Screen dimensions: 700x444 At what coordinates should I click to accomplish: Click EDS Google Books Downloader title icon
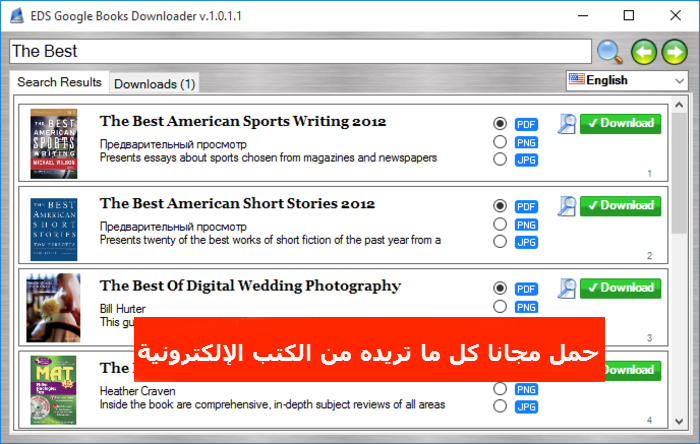click(x=17, y=16)
